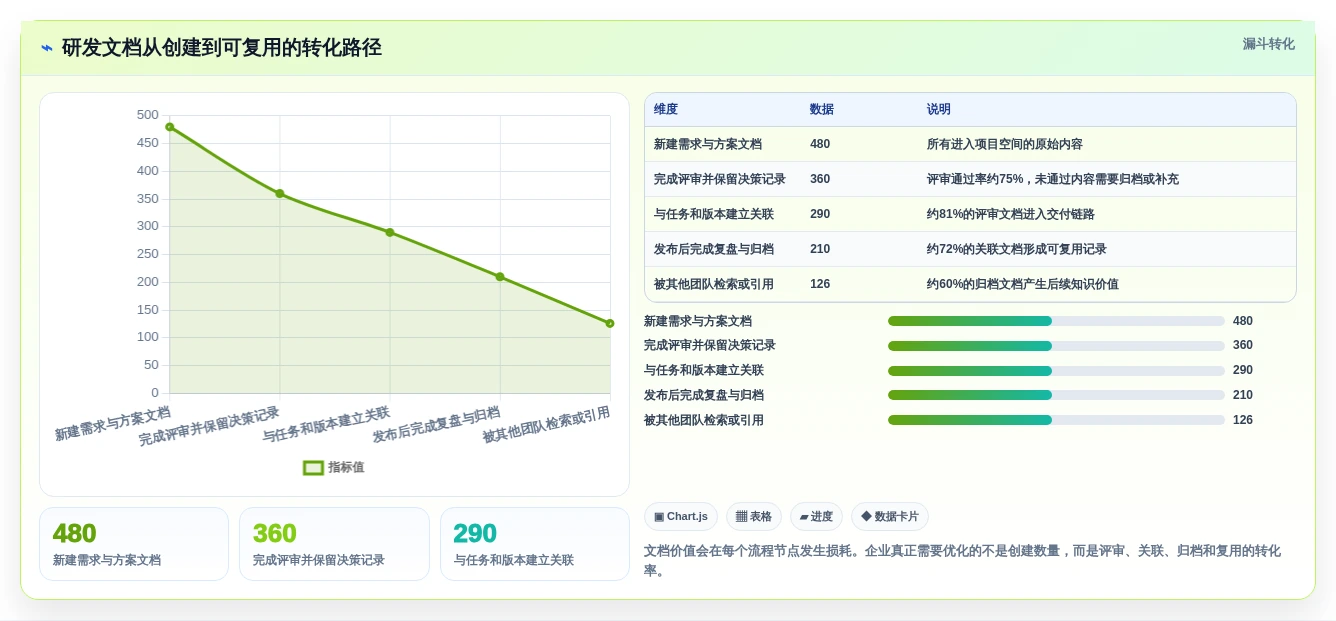Click table value 480

coord(820,144)
